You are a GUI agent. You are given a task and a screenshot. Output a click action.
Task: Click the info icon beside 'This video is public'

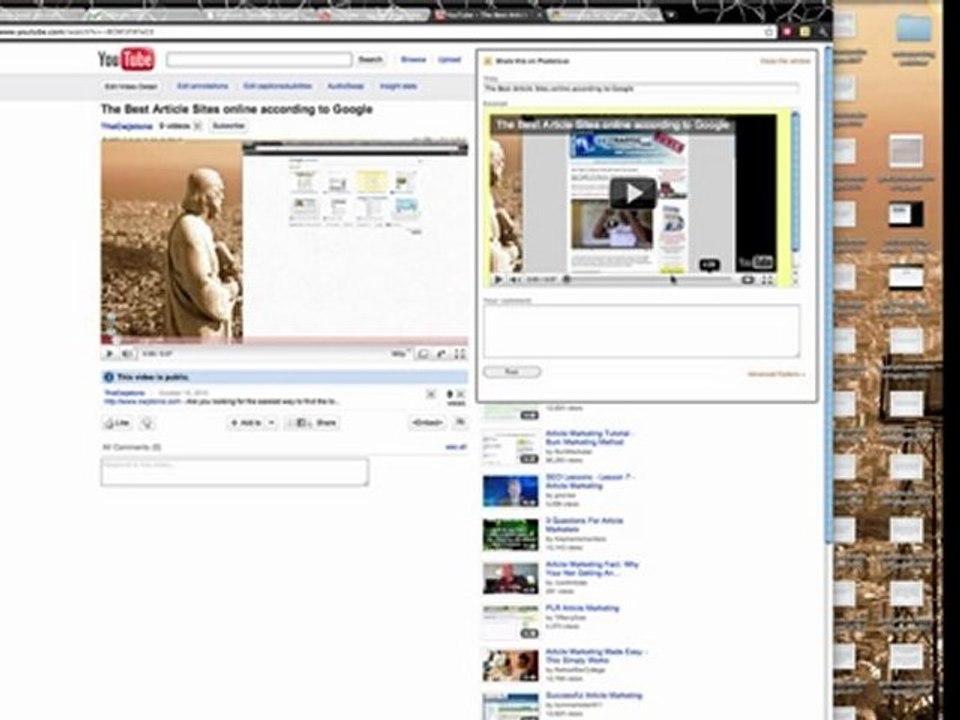pyautogui.click(x=109, y=377)
